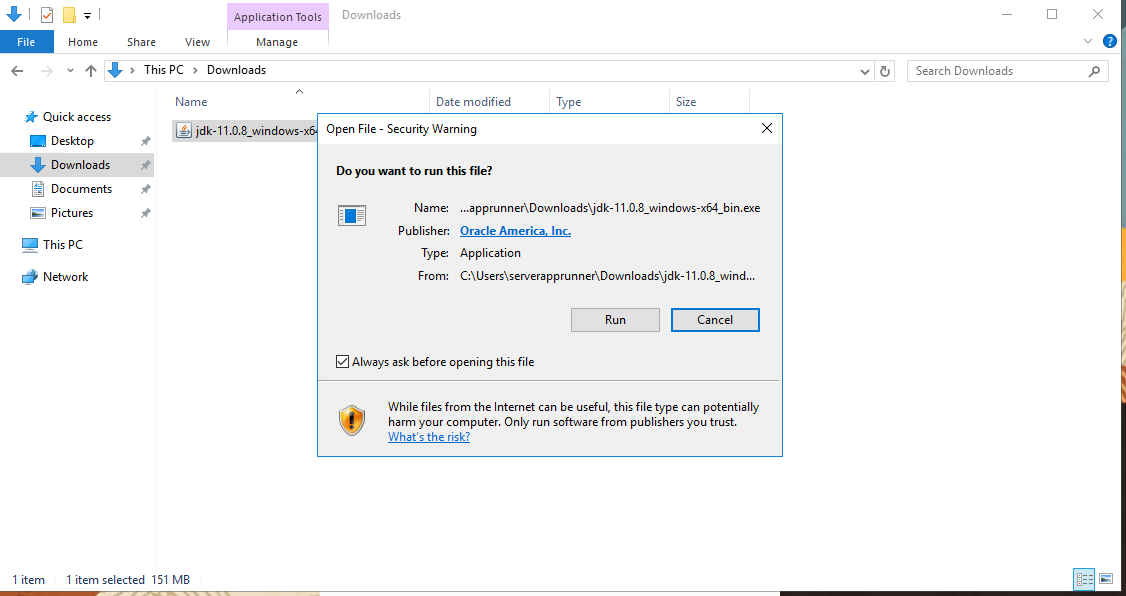Open the What's the risk? link
Screen dimensions: 1126x596
pyautogui.click(x=429, y=437)
